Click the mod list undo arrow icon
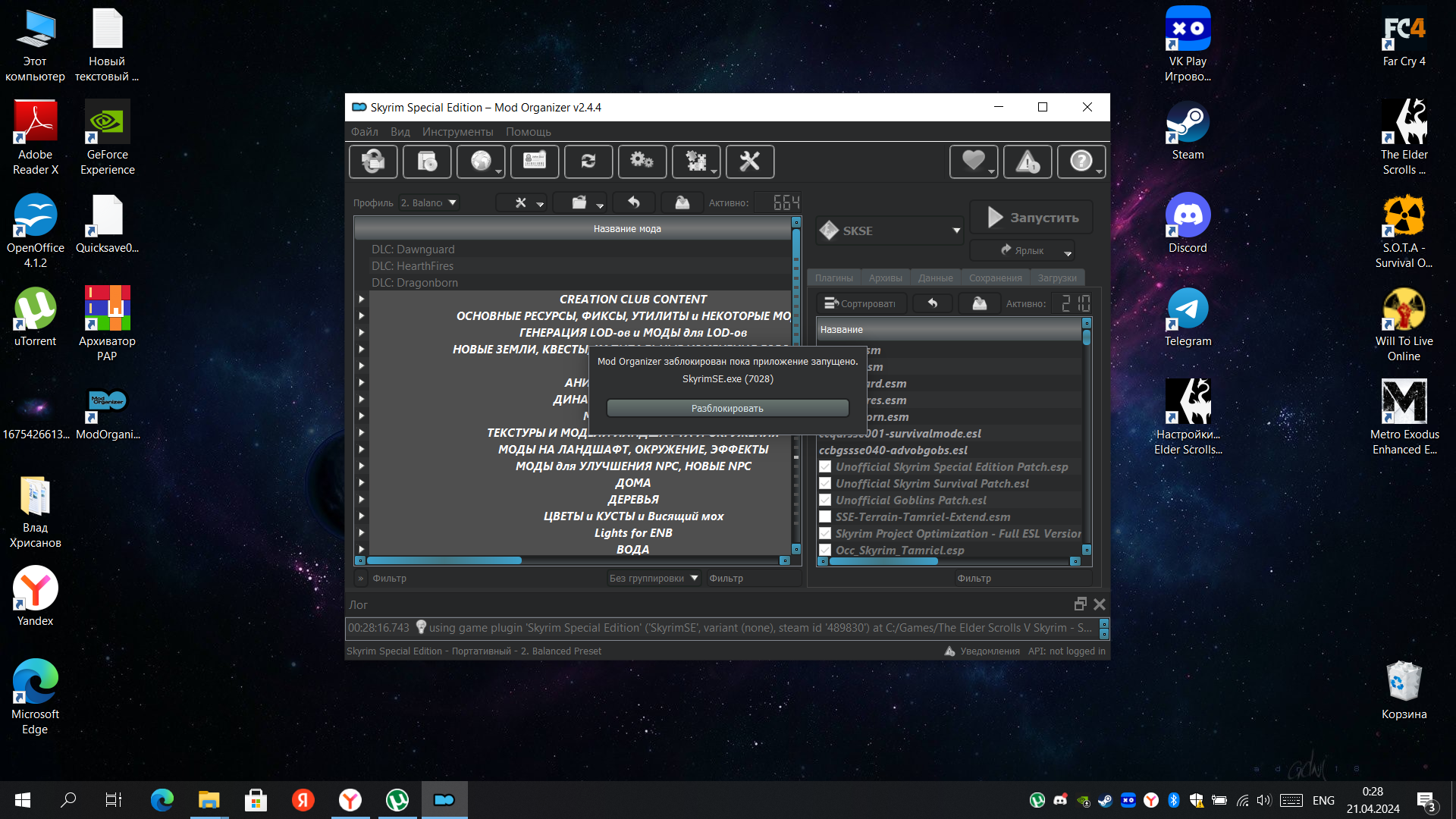This screenshot has height=819, width=1456. [634, 202]
